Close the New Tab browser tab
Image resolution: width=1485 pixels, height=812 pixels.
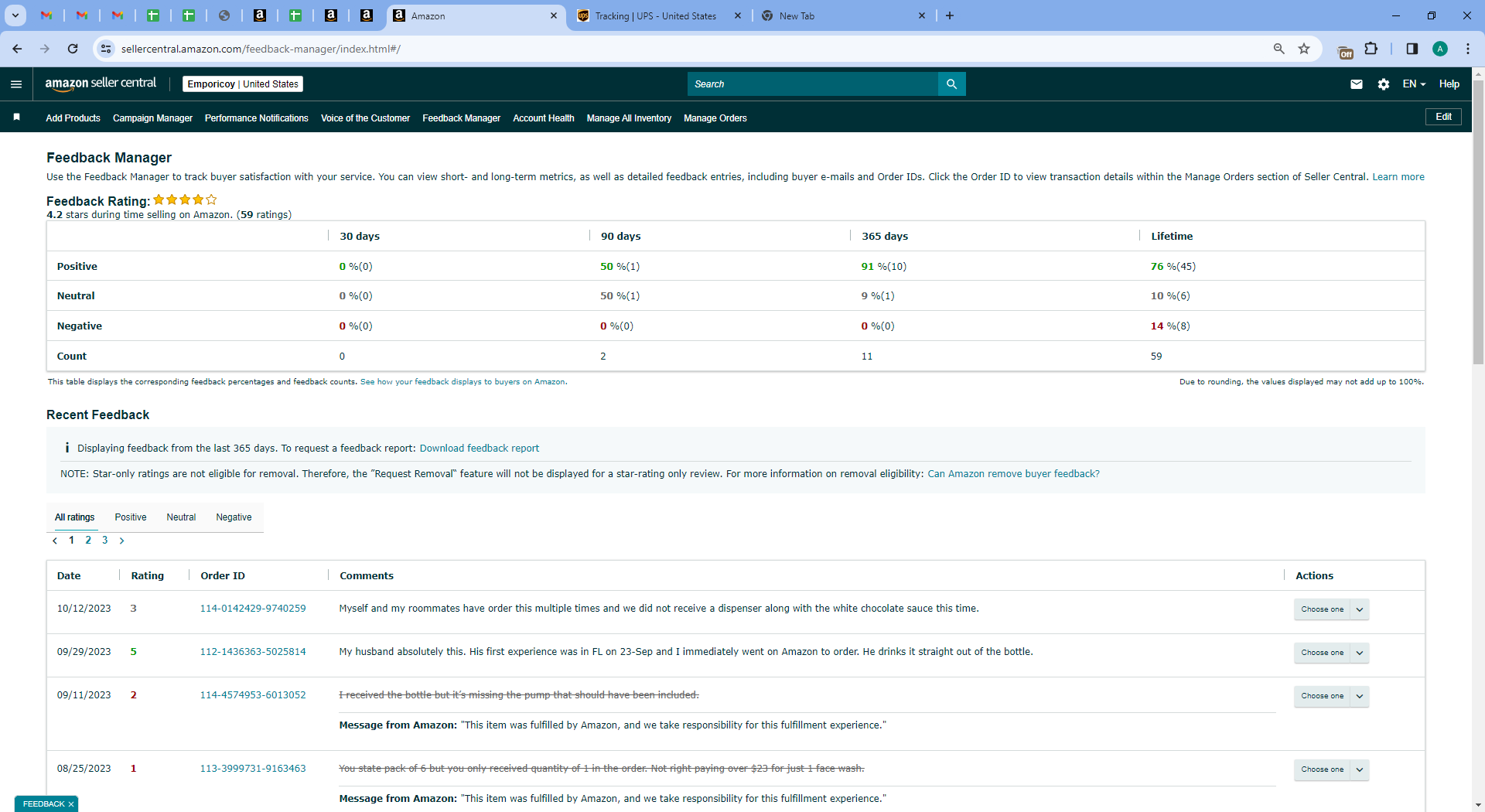pos(921,15)
